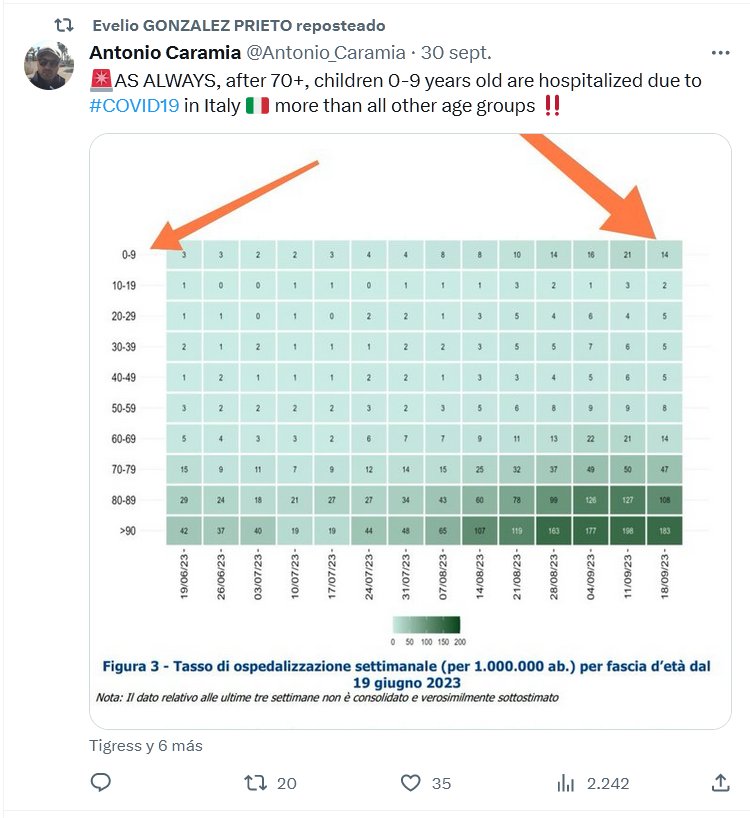750x818 pixels.
Task: Click the like count of 35
Action: point(441,783)
